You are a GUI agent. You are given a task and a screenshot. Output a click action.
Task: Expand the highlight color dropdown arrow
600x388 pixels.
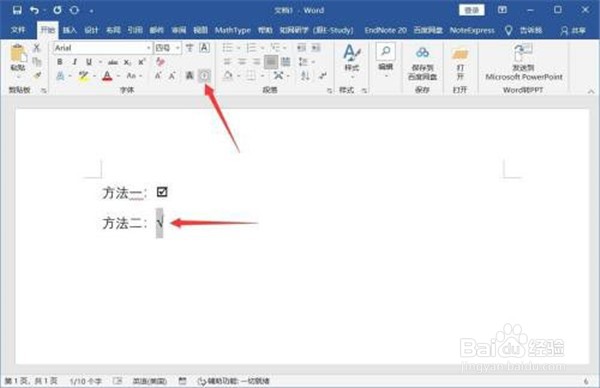click(x=94, y=76)
